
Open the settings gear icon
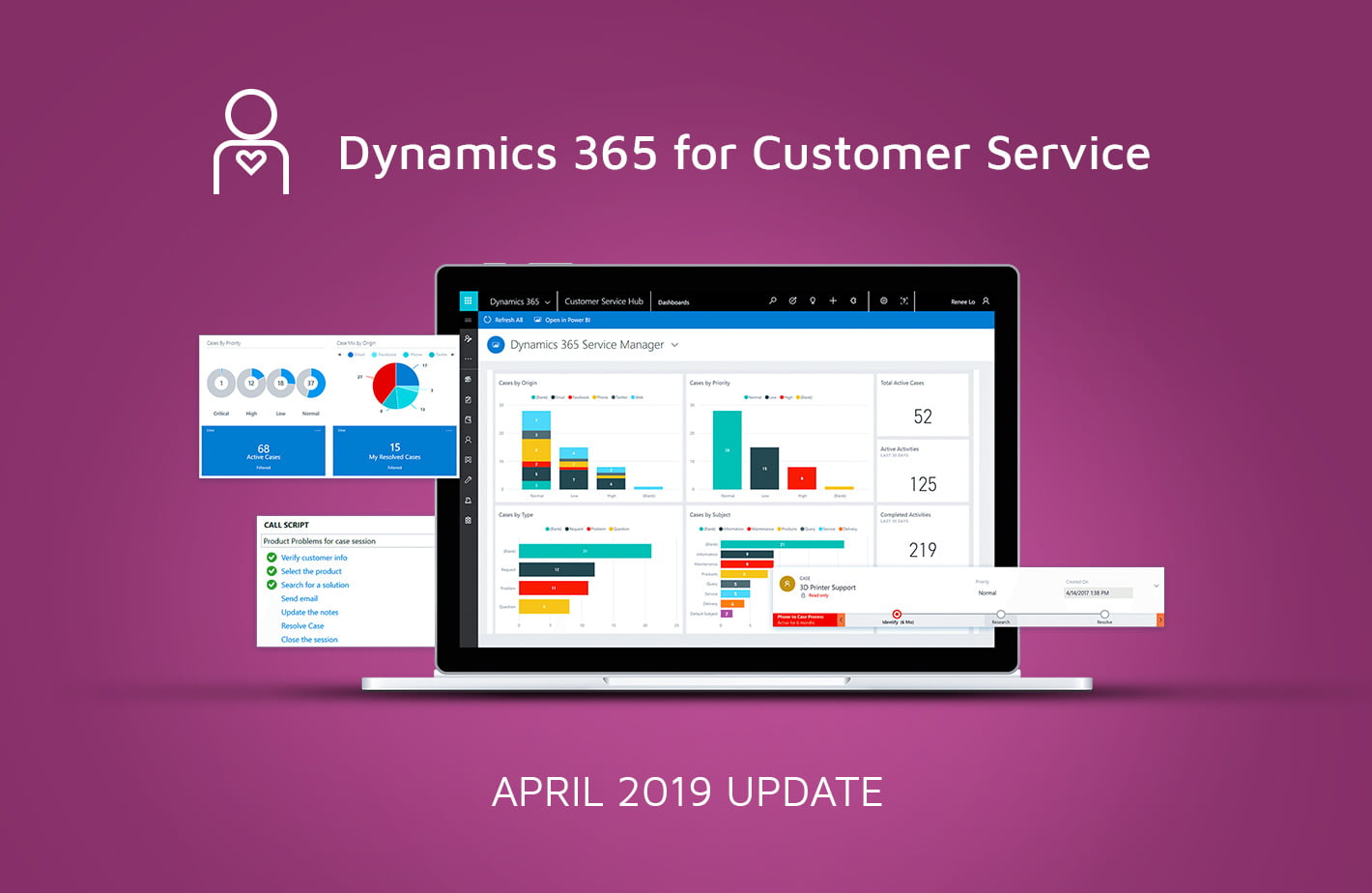click(x=883, y=301)
